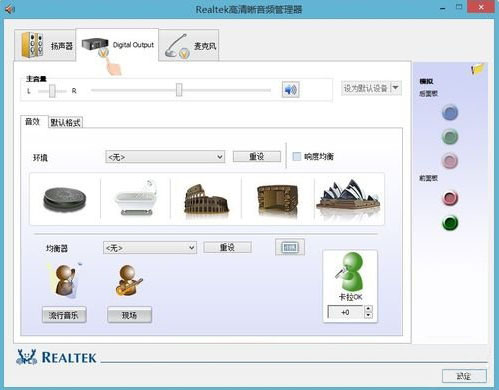Screen dimensions: 499x390
Task: Maximize the Realtek audio manager window
Action: [459, 7]
